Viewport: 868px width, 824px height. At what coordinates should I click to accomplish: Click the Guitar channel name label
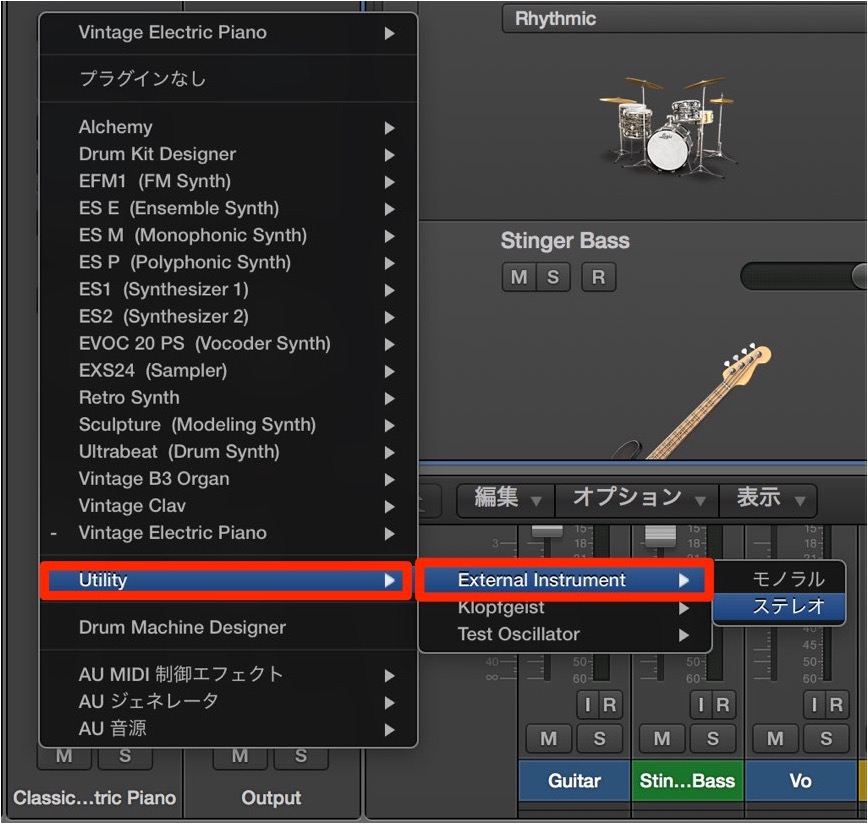pos(574,780)
